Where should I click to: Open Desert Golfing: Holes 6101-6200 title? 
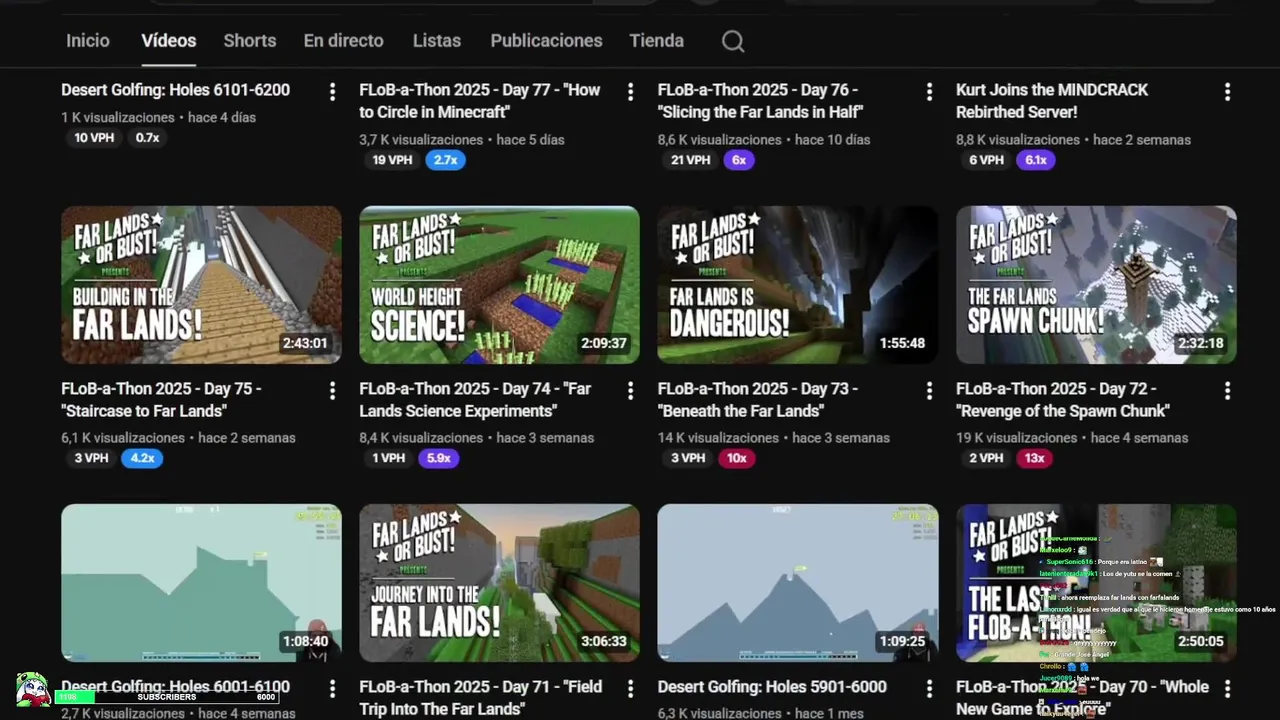tap(176, 90)
